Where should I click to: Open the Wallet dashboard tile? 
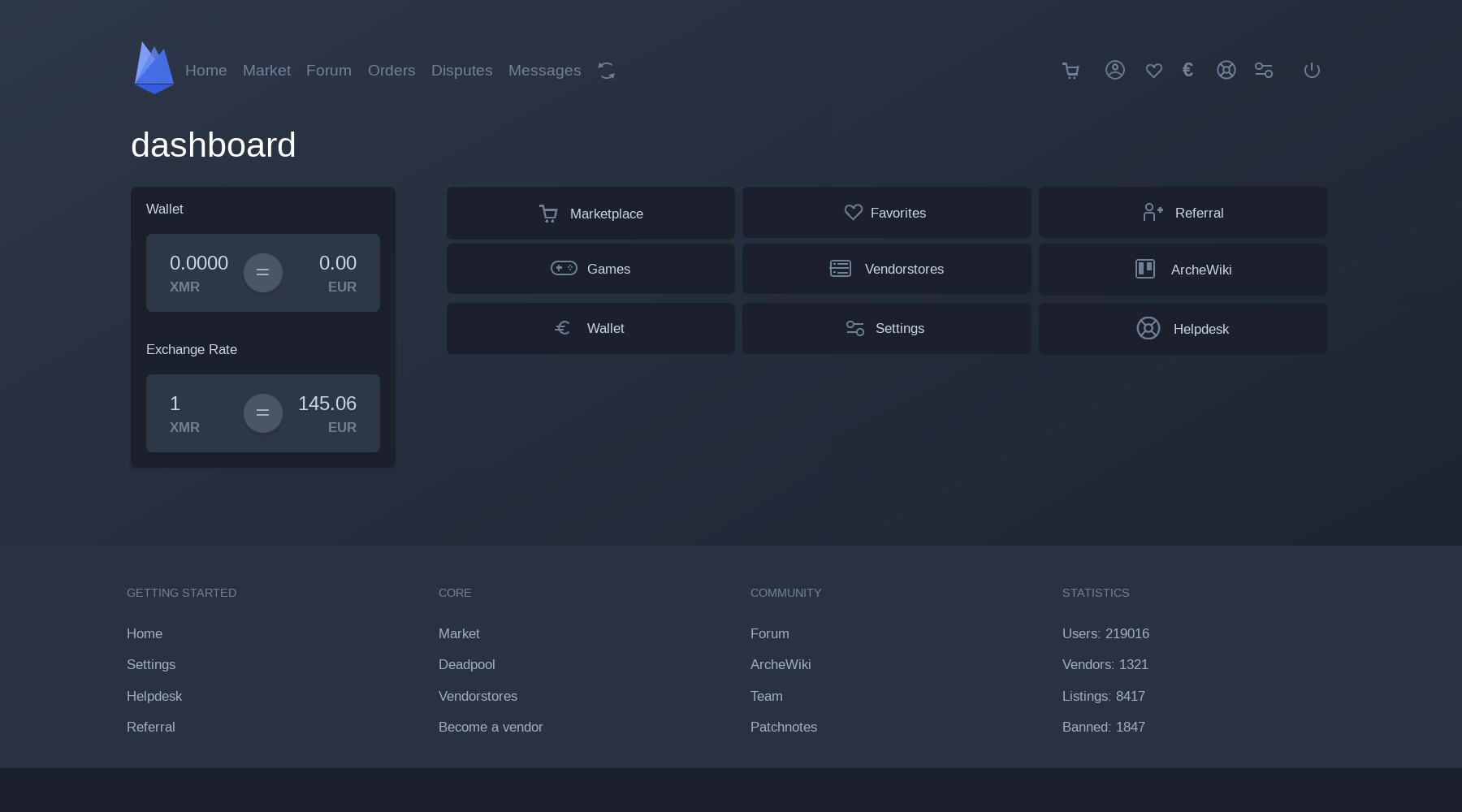tap(590, 328)
